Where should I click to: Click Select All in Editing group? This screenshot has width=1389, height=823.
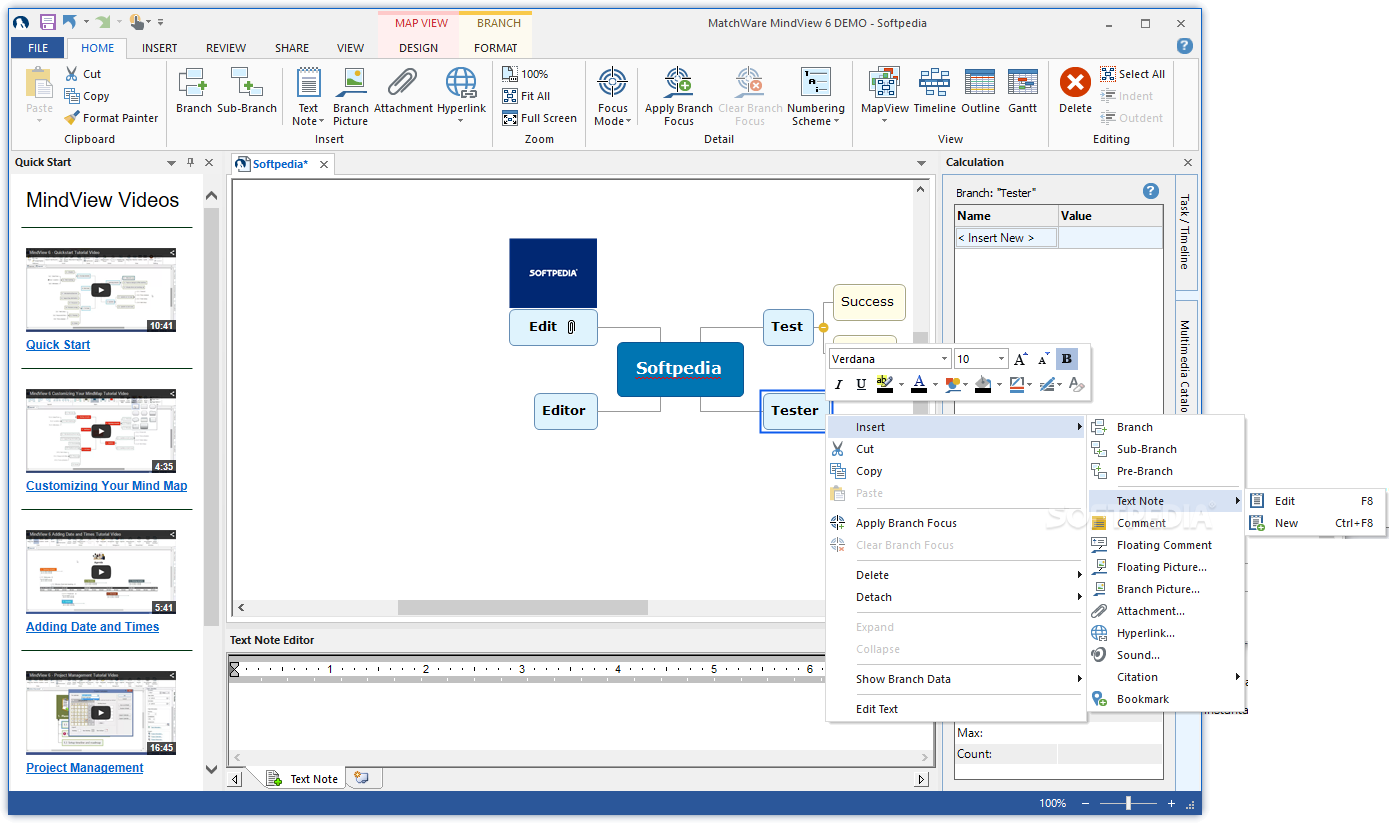(1132, 74)
